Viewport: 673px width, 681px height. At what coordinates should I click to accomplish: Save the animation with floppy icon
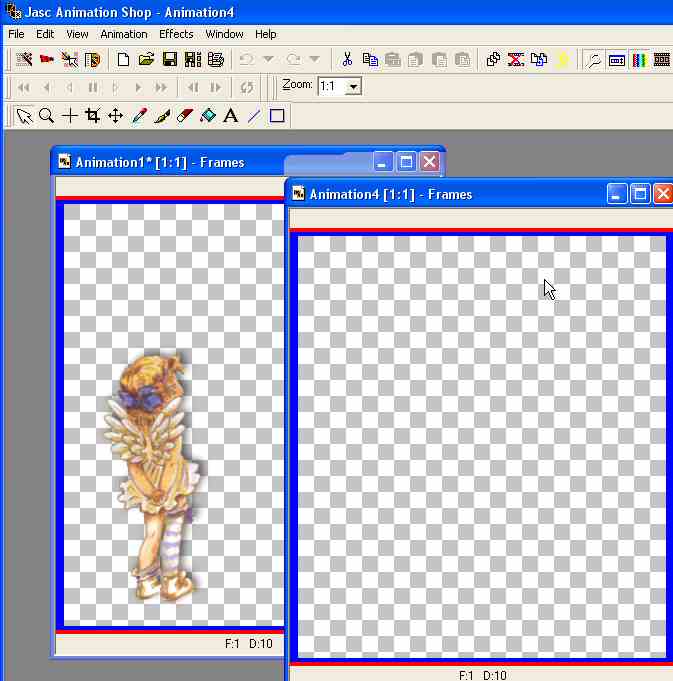(x=170, y=59)
